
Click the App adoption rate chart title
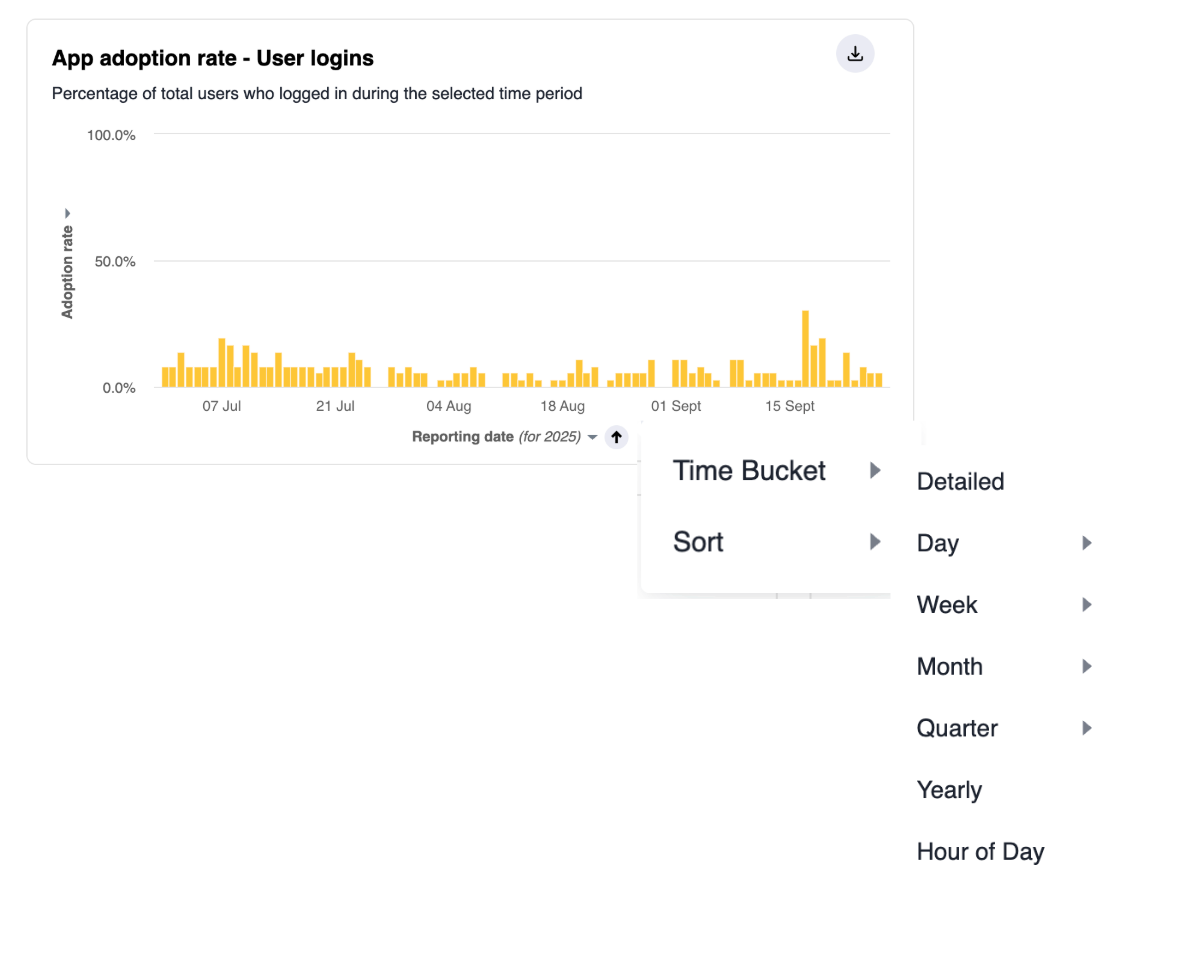click(x=212, y=58)
